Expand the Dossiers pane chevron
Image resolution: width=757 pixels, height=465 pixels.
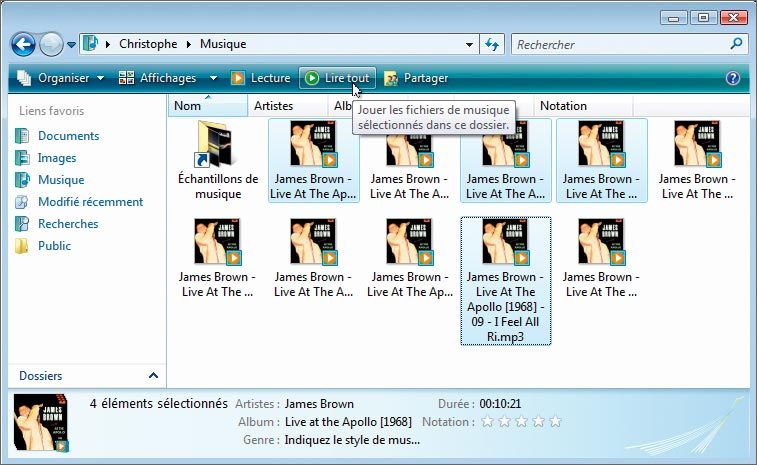point(154,375)
